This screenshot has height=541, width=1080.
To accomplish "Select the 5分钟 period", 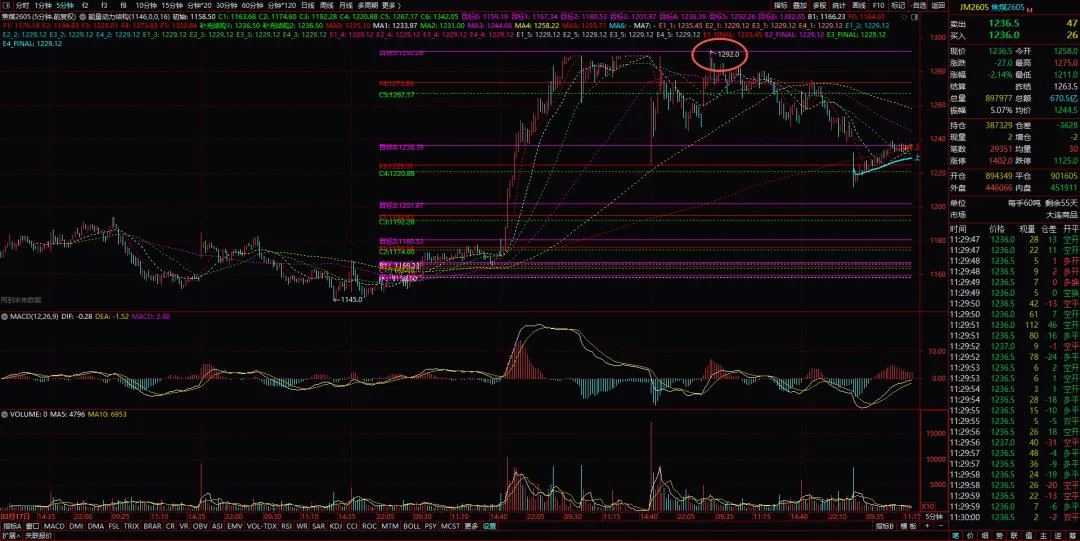I will pos(65,6).
